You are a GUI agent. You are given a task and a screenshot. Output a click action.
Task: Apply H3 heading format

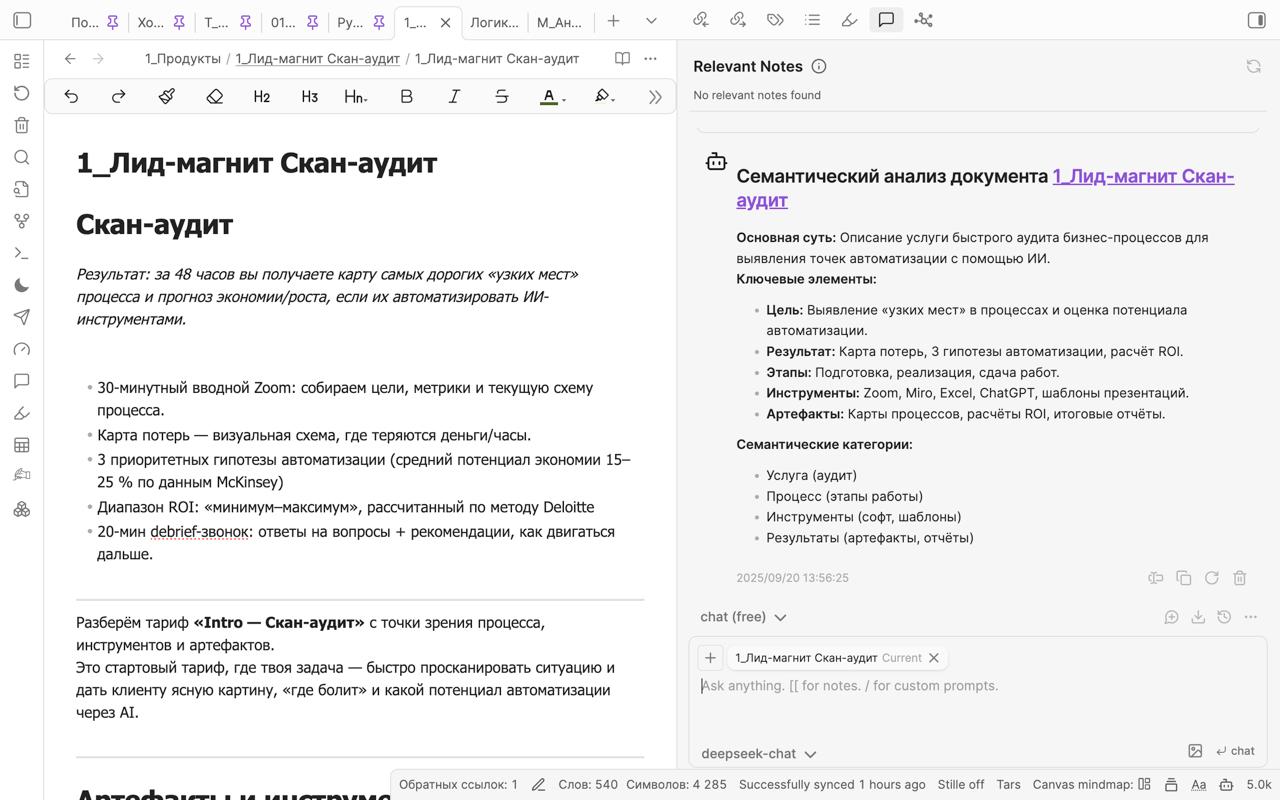point(310,96)
